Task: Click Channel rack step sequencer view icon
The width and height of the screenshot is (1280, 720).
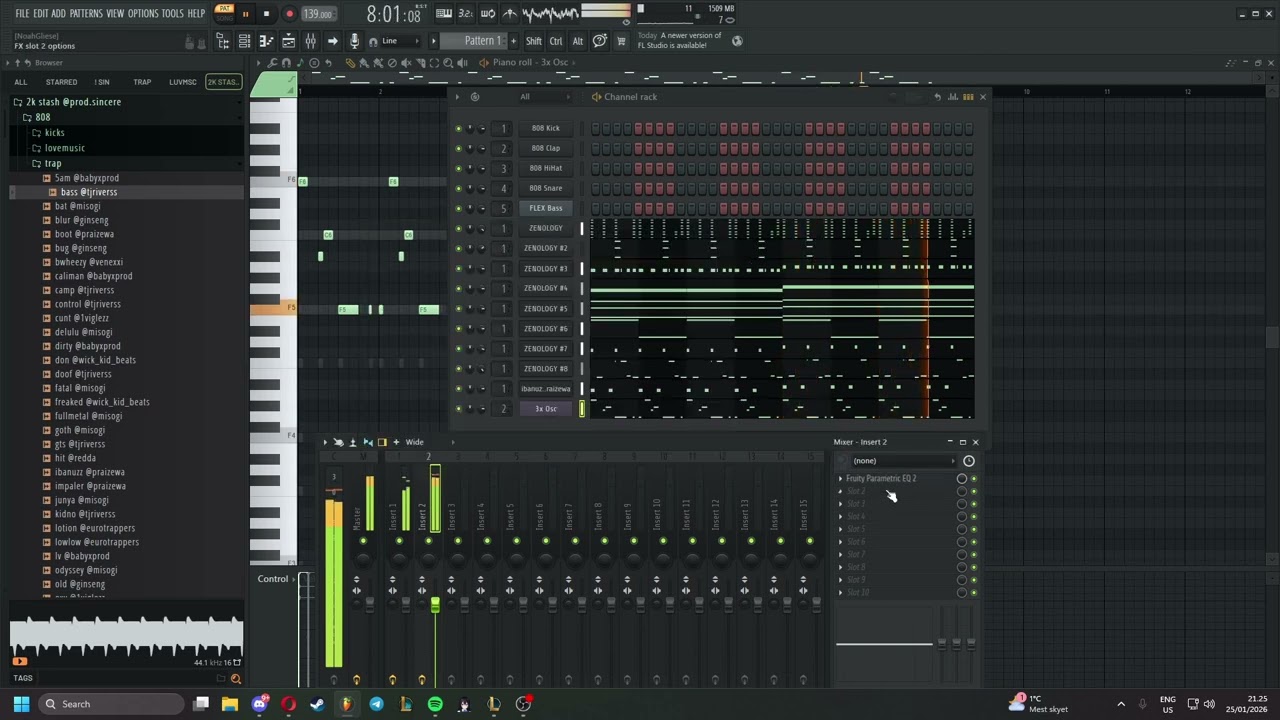Action: tap(968, 97)
